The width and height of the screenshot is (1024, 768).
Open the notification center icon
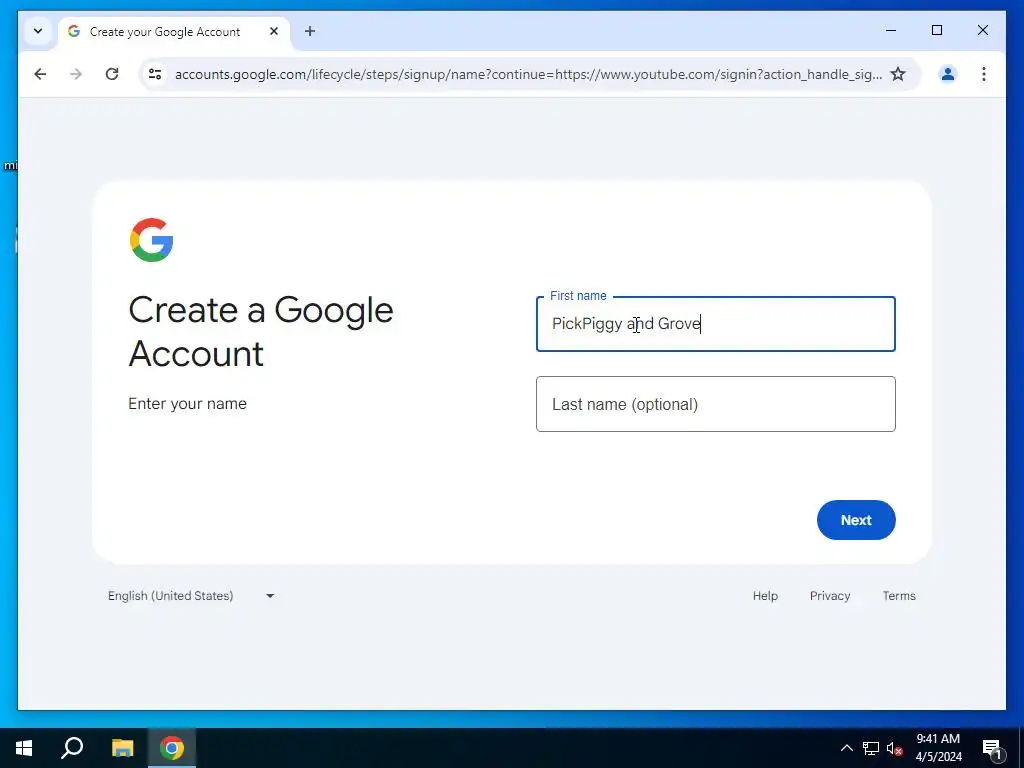click(992, 748)
